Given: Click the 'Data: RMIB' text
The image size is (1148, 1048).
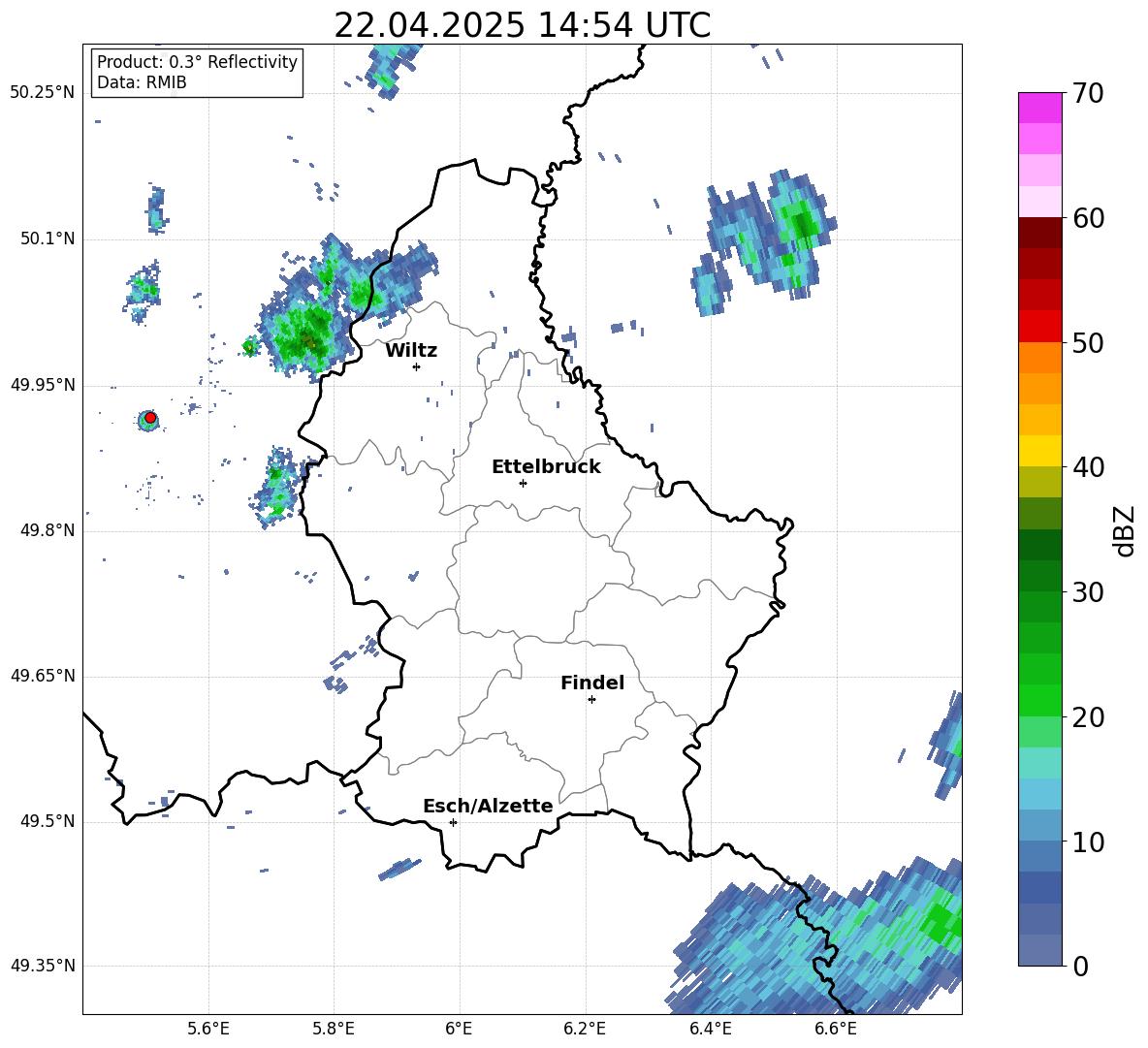Looking at the screenshot, I should pos(142,82).
